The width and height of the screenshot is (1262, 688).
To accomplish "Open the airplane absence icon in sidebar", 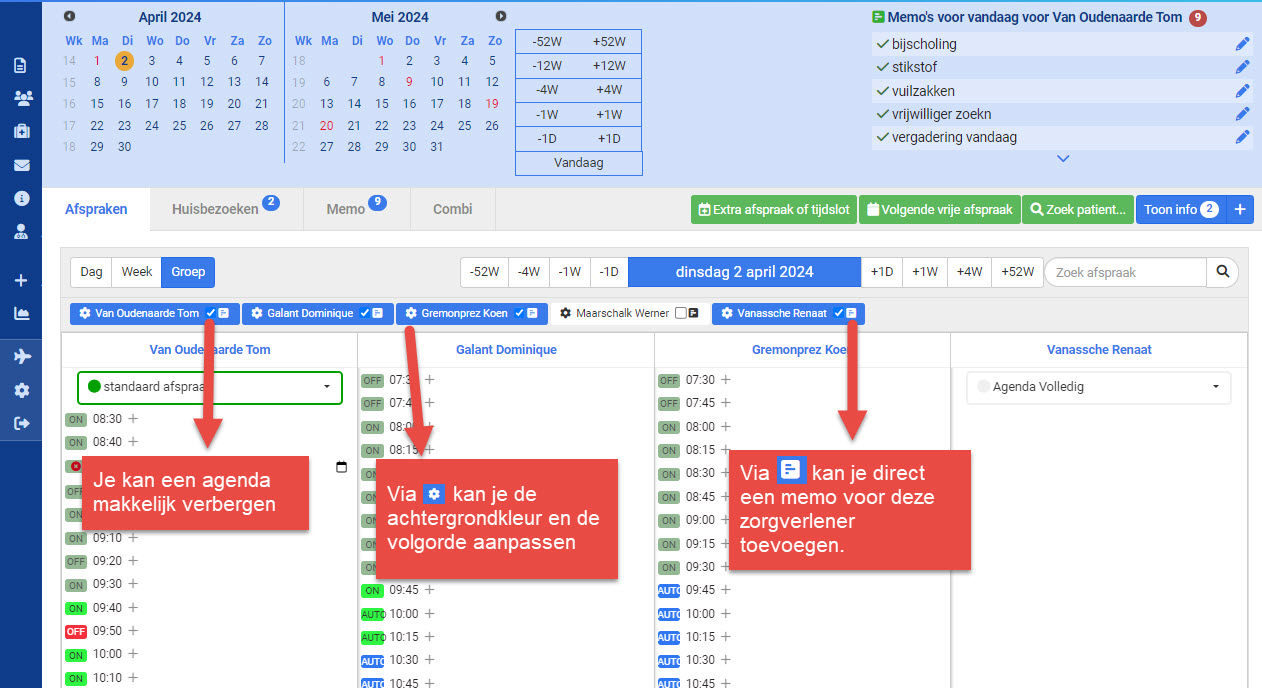I will (21, 357).
